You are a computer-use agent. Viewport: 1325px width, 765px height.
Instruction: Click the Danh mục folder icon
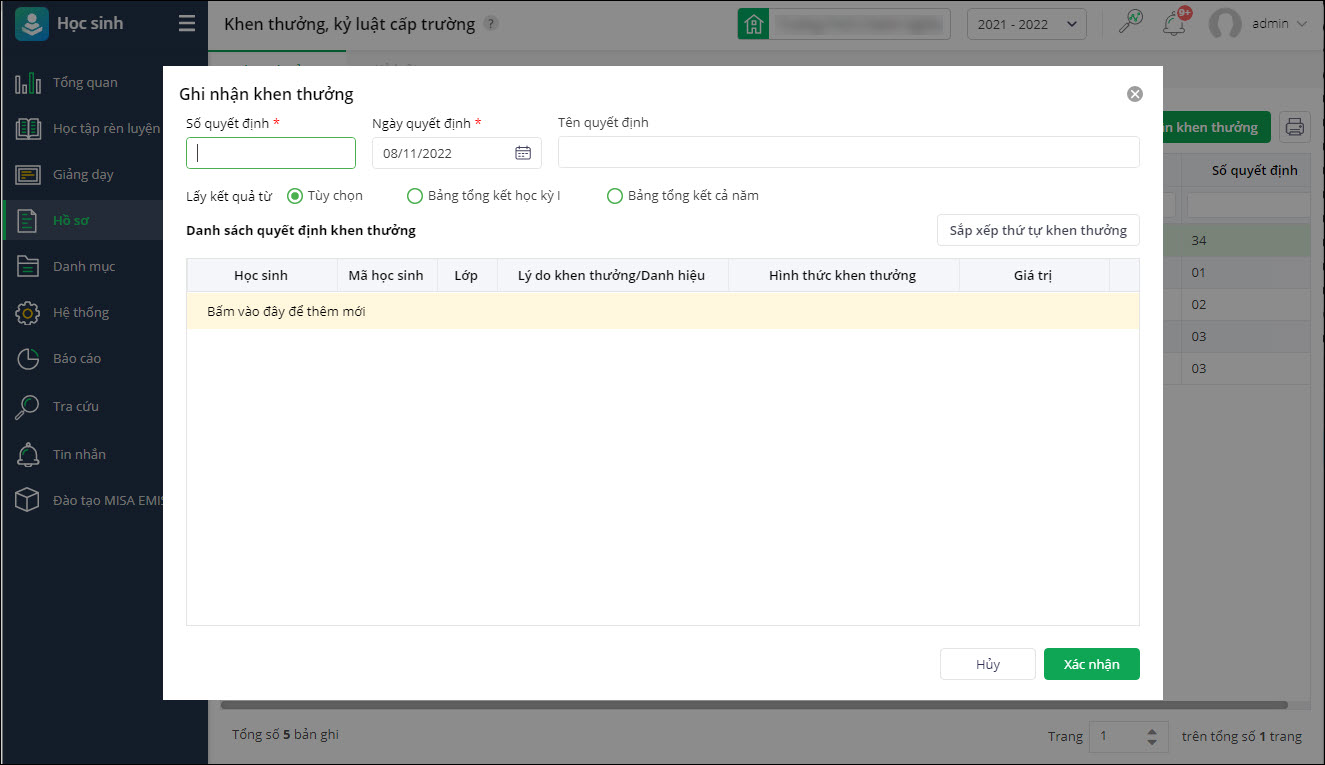(28, 266)
